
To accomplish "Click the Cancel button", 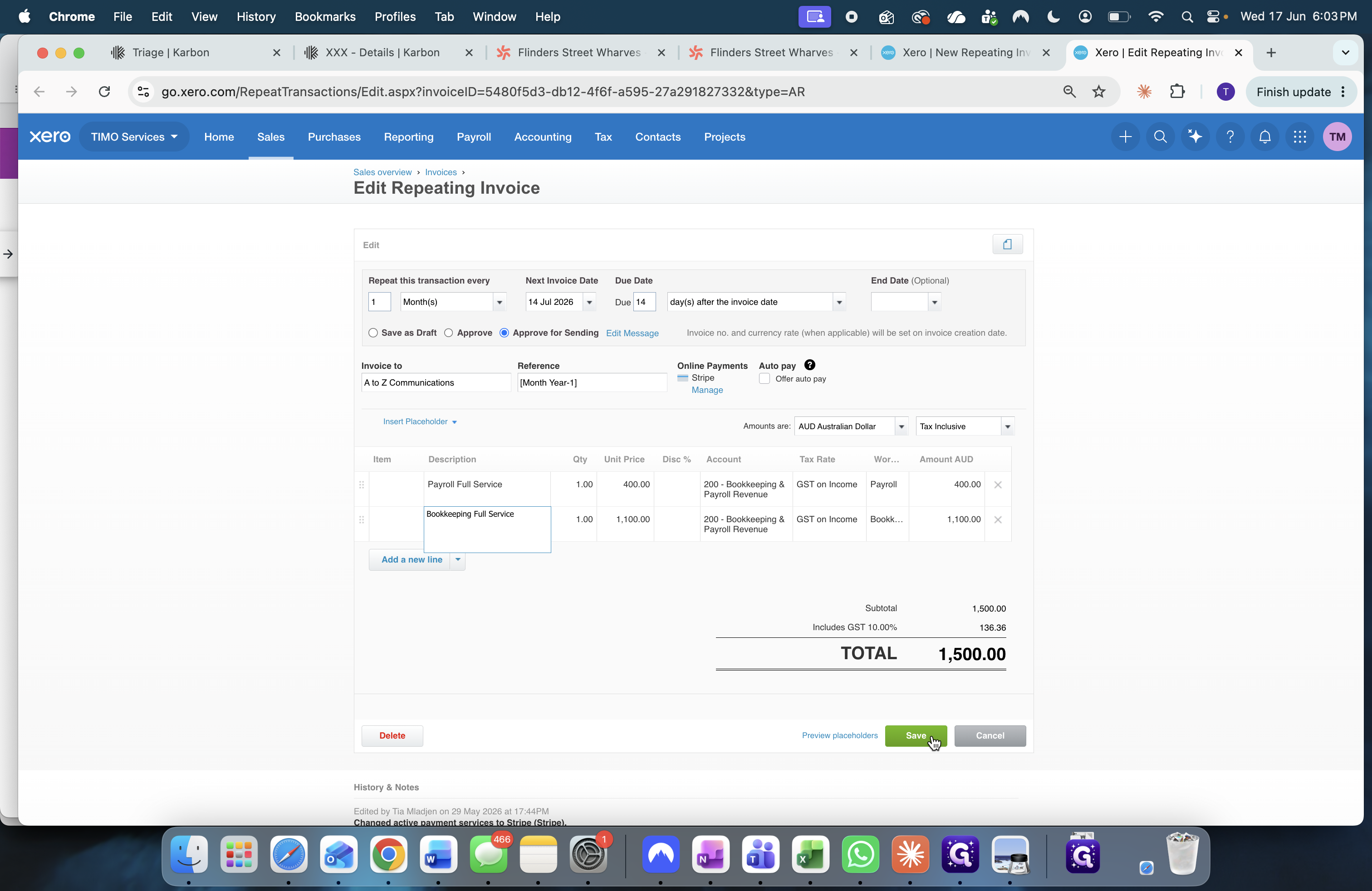I will (990, 735).
